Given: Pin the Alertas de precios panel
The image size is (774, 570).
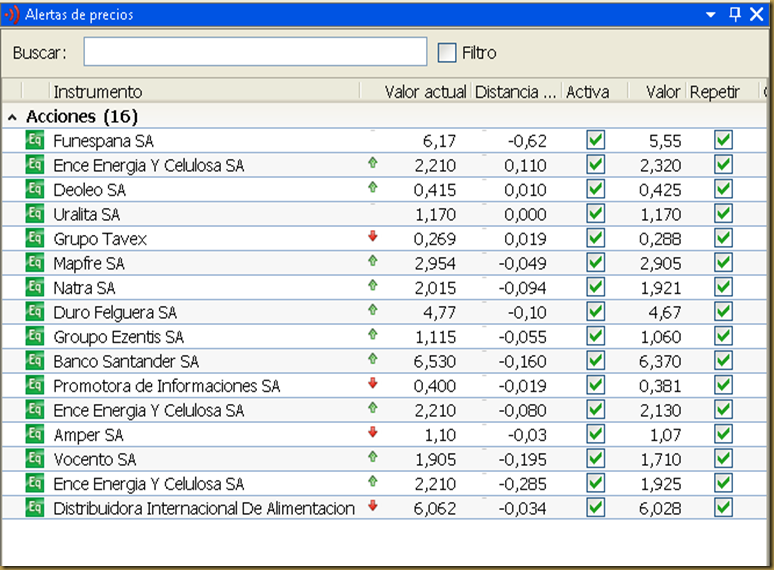Looking at the screenshot, I should [735, 14].
